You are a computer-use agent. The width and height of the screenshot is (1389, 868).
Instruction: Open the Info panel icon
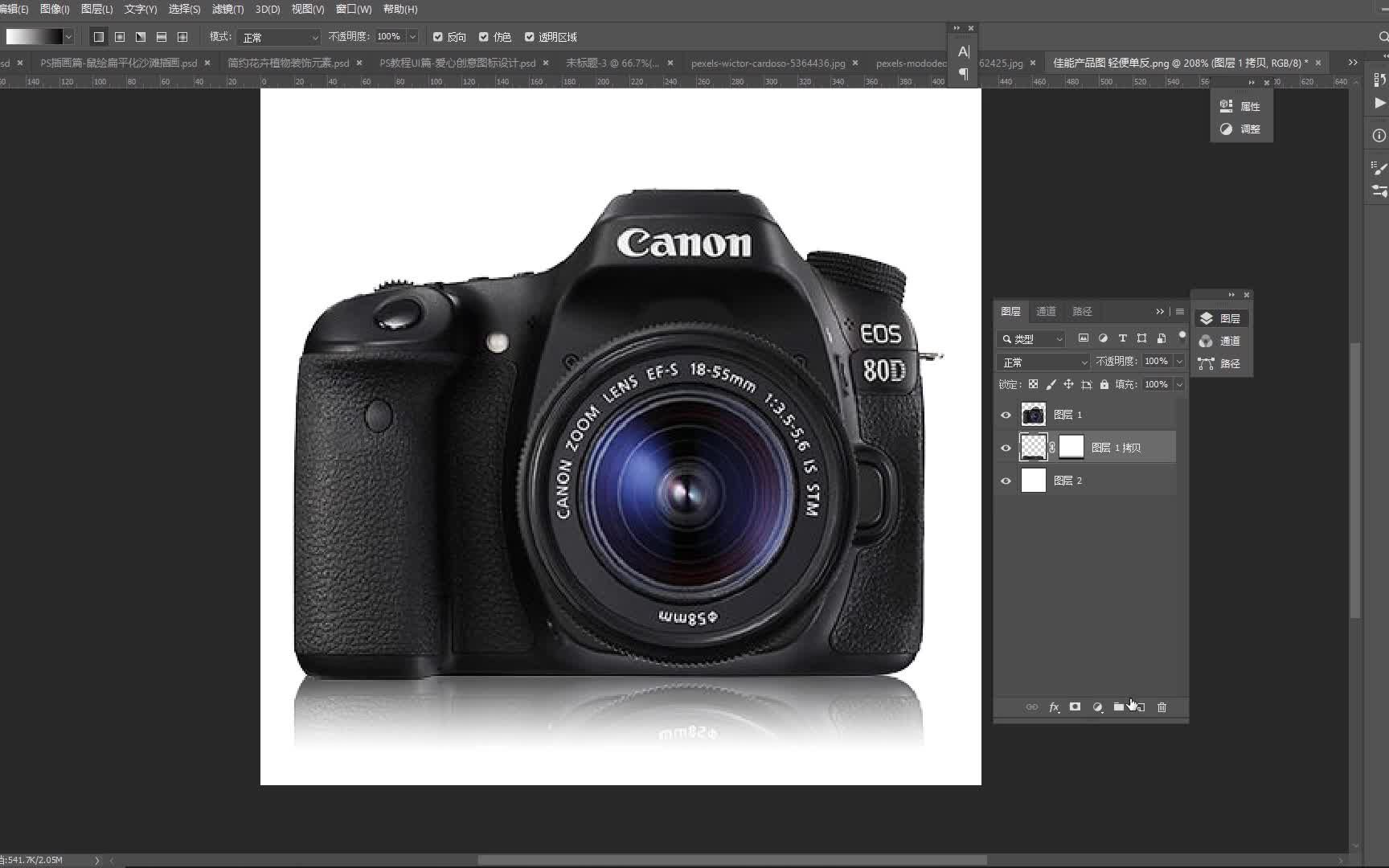[x=1379, y=136]
